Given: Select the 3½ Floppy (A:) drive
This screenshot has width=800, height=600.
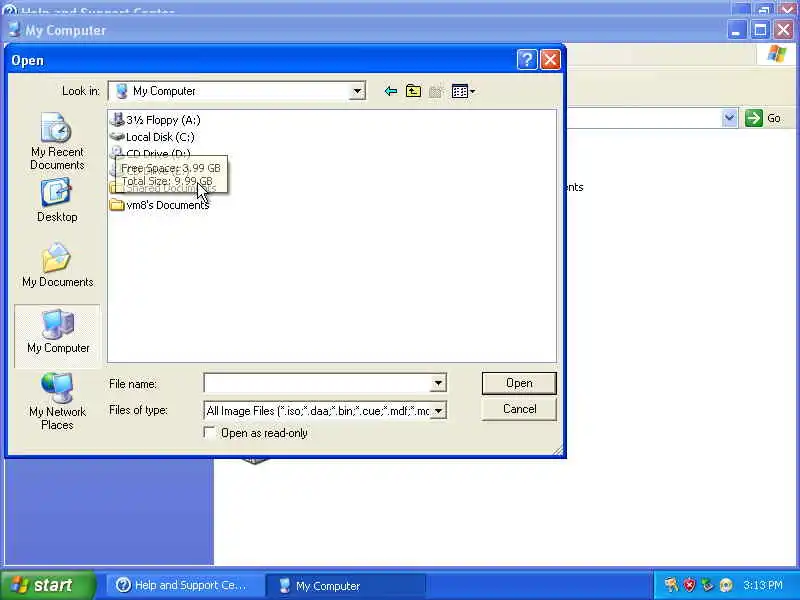Looking at the screenshot, I should 156,120.
